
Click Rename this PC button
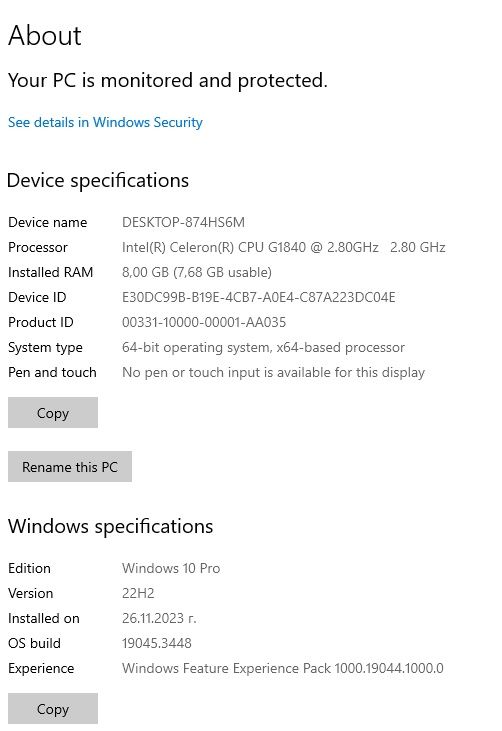(70, 467)
